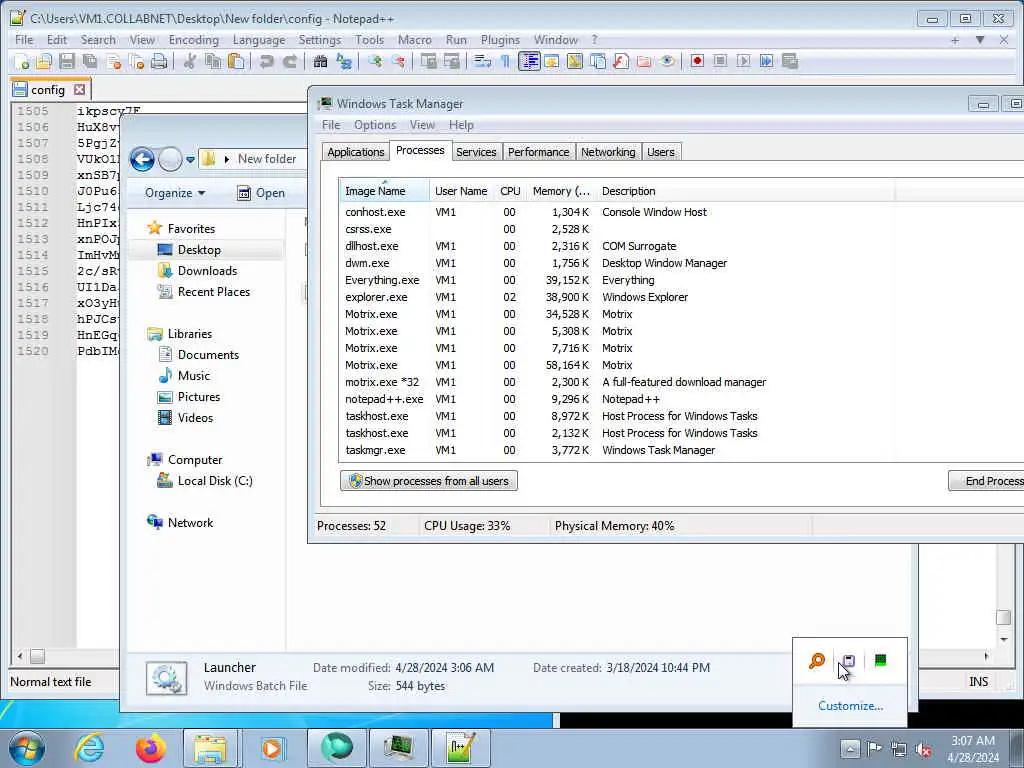Sort processes by Image Name column
The height and width of the screenshot is (768, 1024).
pos(384,191)
